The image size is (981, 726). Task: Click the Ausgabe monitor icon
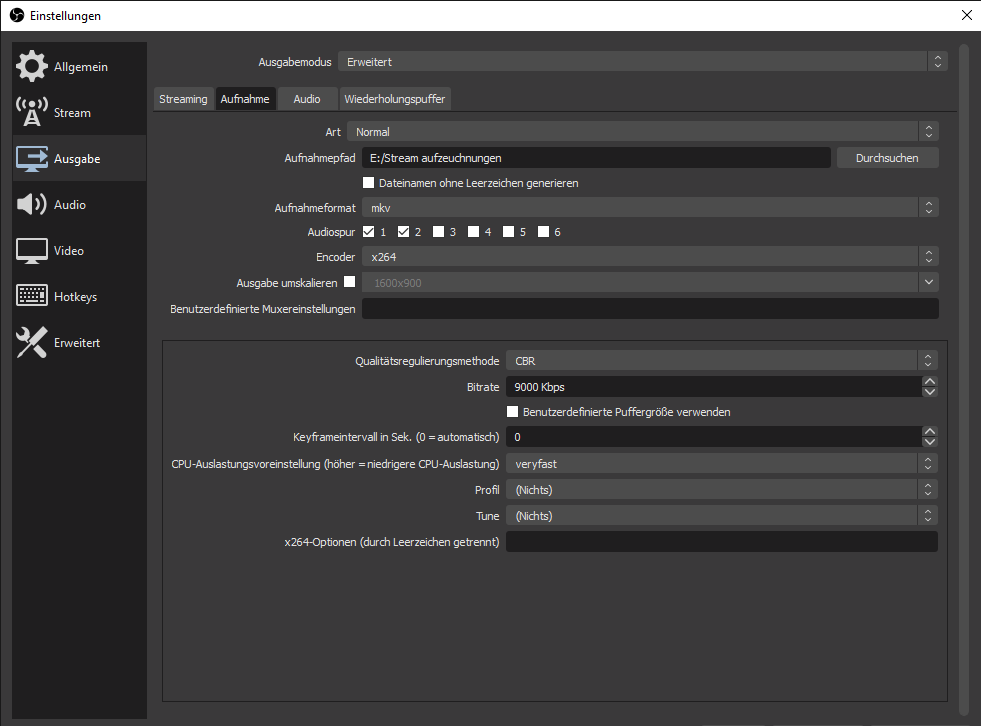pyautogui.click(x=32, y=159)
